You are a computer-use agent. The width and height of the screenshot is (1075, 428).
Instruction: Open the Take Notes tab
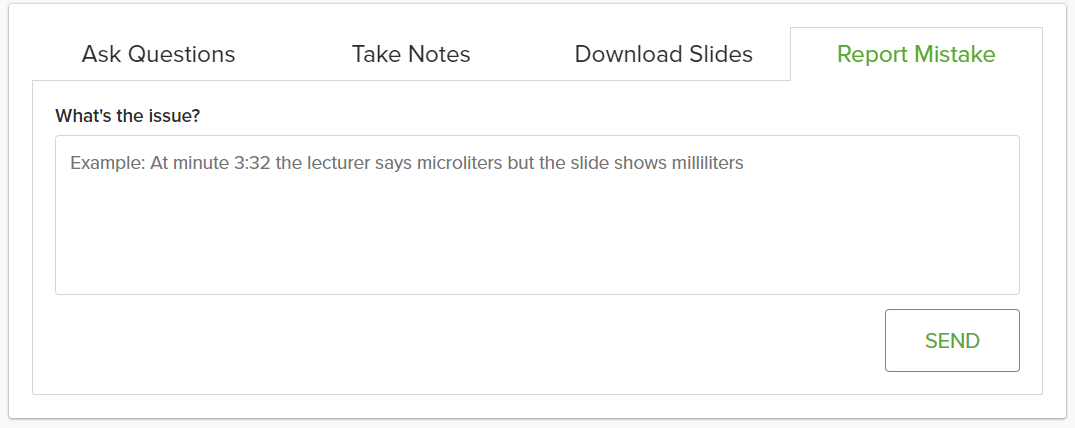411,54
